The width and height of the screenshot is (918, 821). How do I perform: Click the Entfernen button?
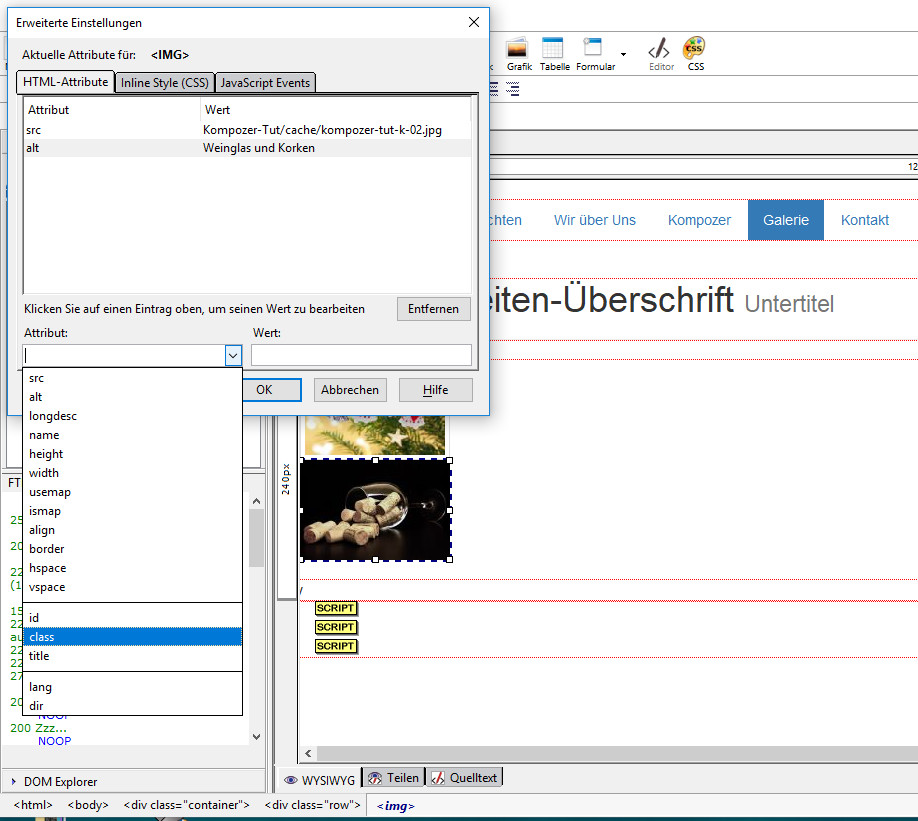point(433,309)
